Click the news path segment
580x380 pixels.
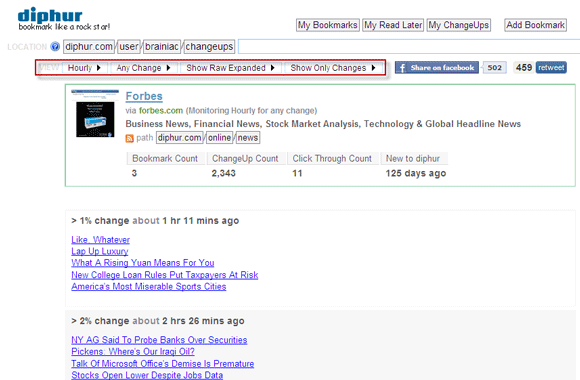click(x=248, y=138)
